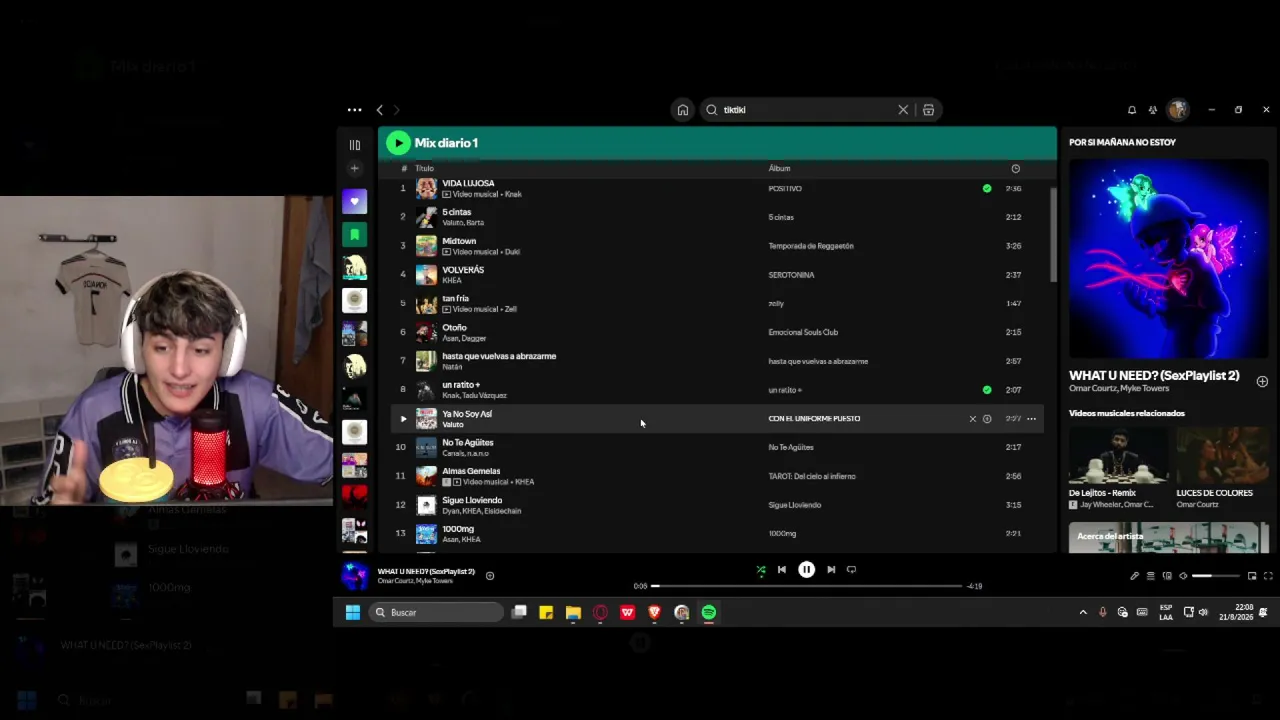This screenshot has width=1280, height=720.
Task: Add WHAT U NEED? to library from side panel
Action: pos(1262,381)
